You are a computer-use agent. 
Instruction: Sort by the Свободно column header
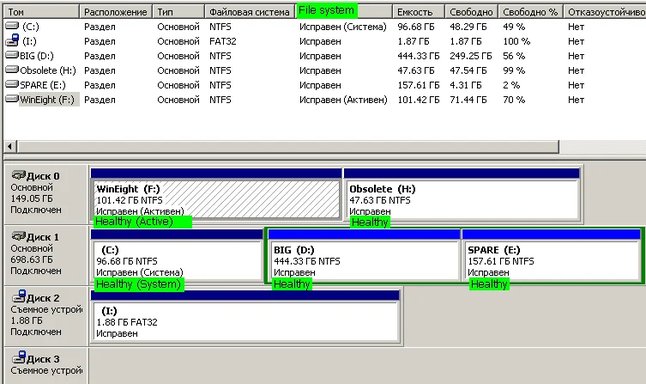point(471,12)
